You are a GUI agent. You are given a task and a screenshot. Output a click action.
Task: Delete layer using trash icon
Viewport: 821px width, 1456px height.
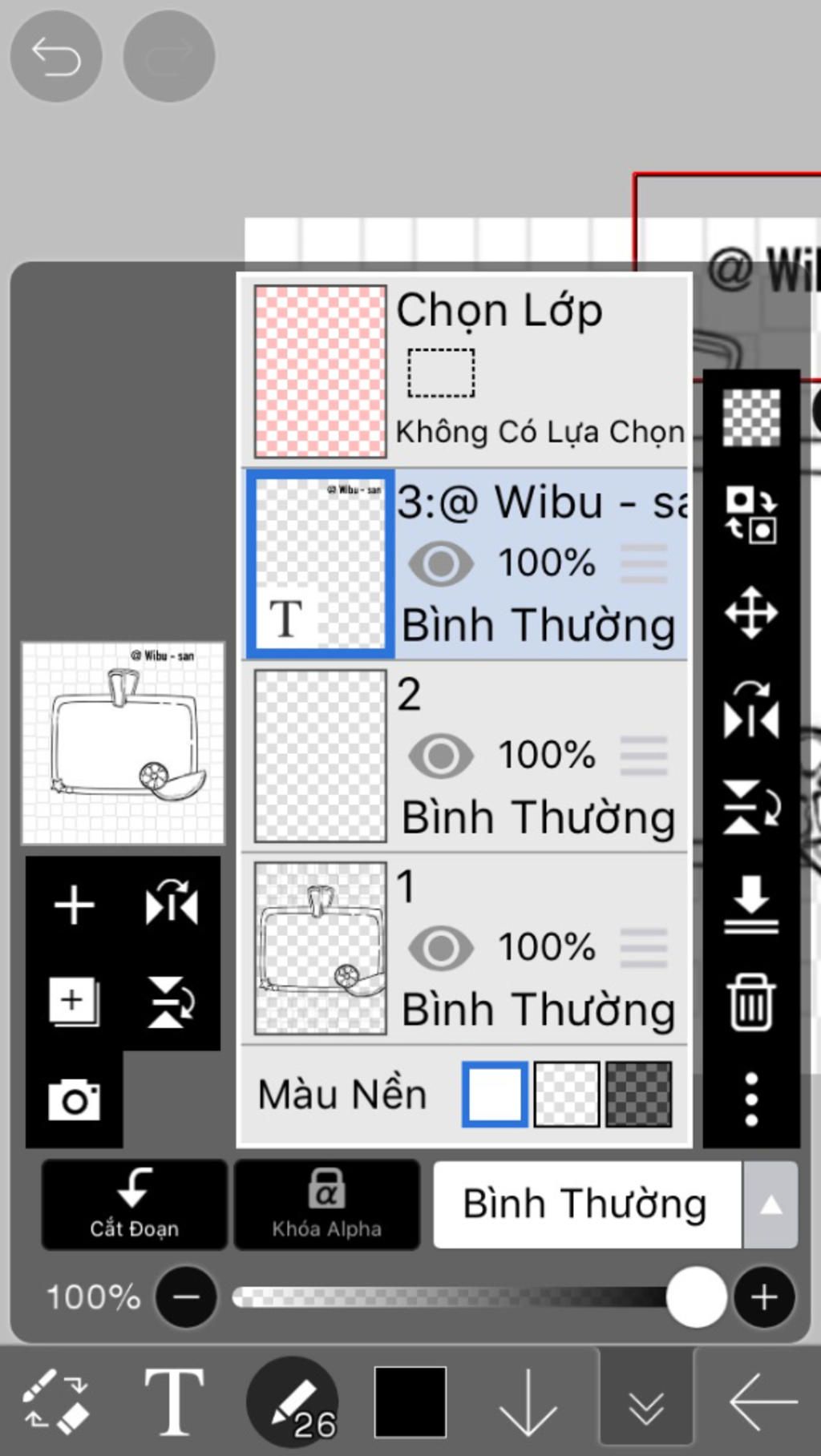[x=751, y=1002]
